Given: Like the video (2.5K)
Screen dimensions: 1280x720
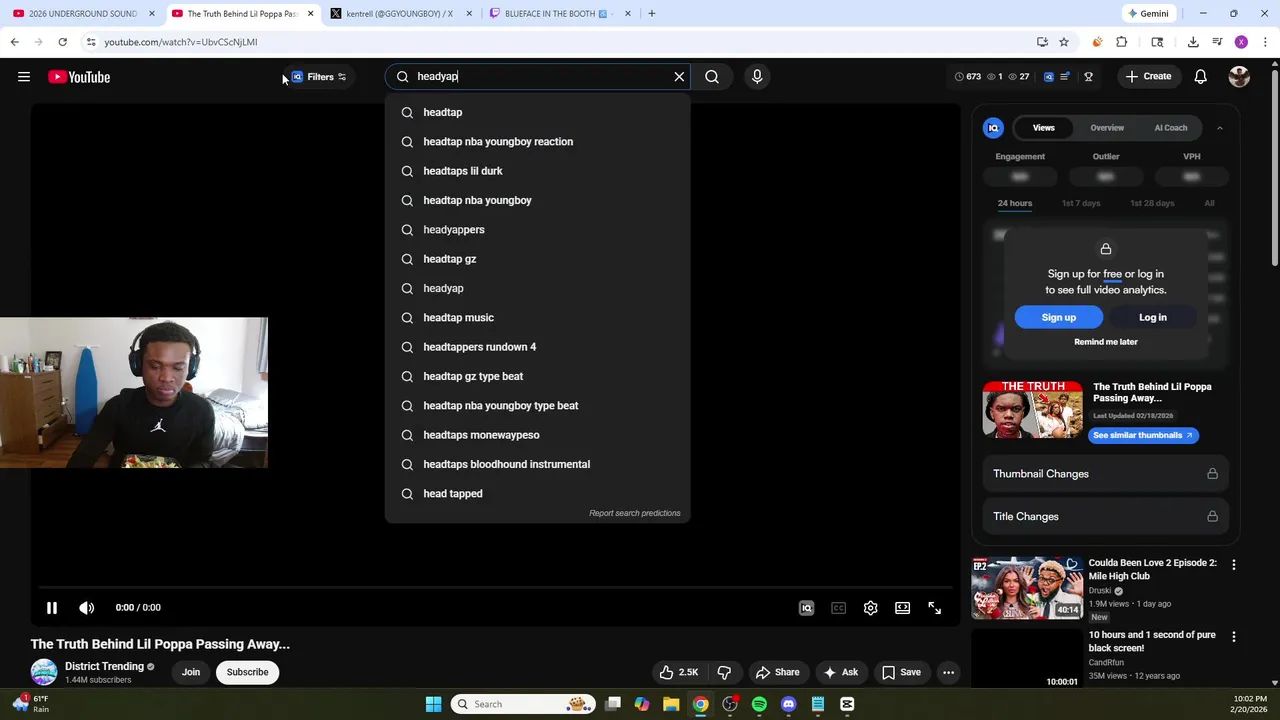Looking at the screenshot, I should coord(679,672).
